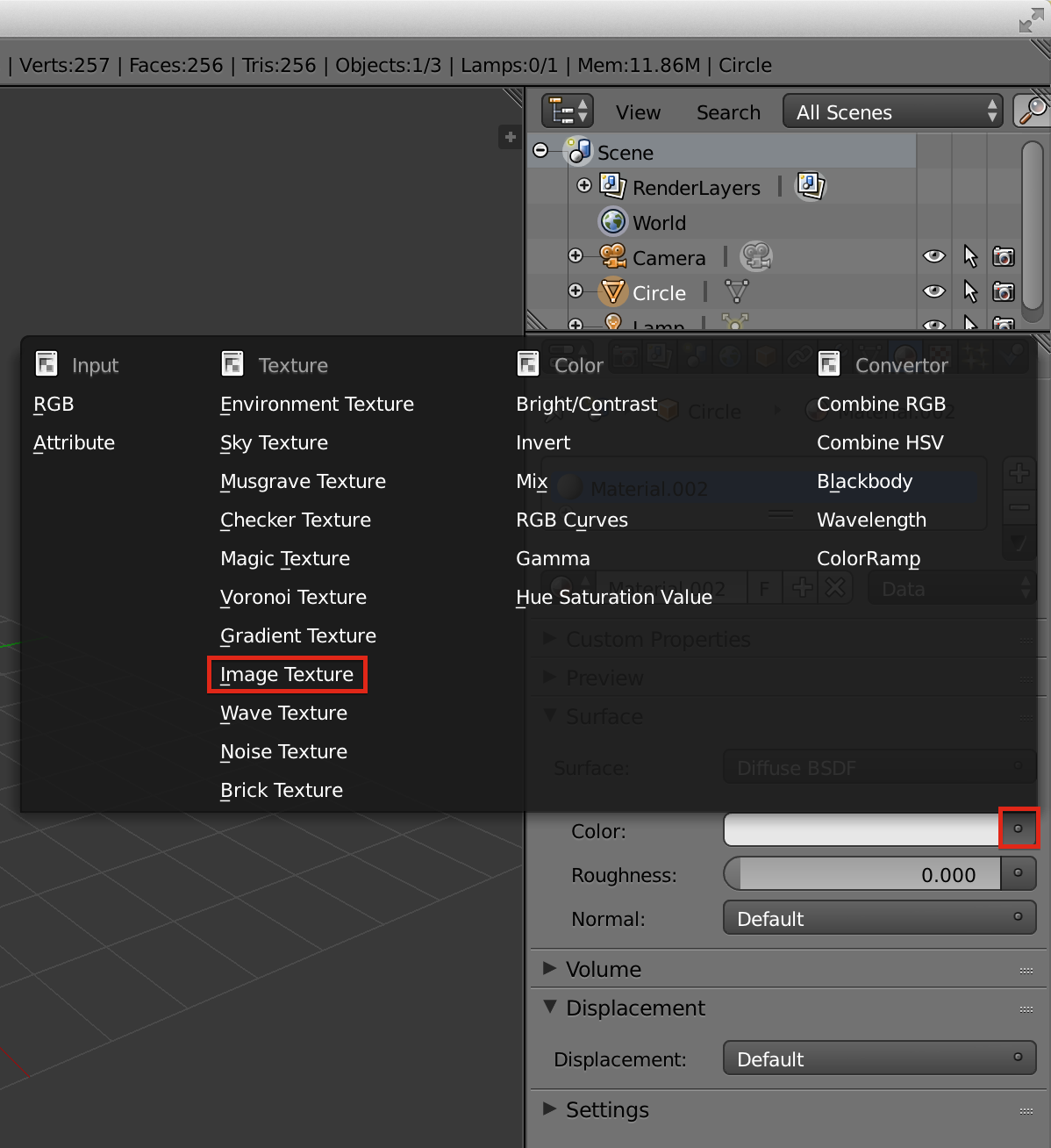Choose Checker Texture
The height and width of the screenshot is (1148, 1051).
click(x=295, y=520)
